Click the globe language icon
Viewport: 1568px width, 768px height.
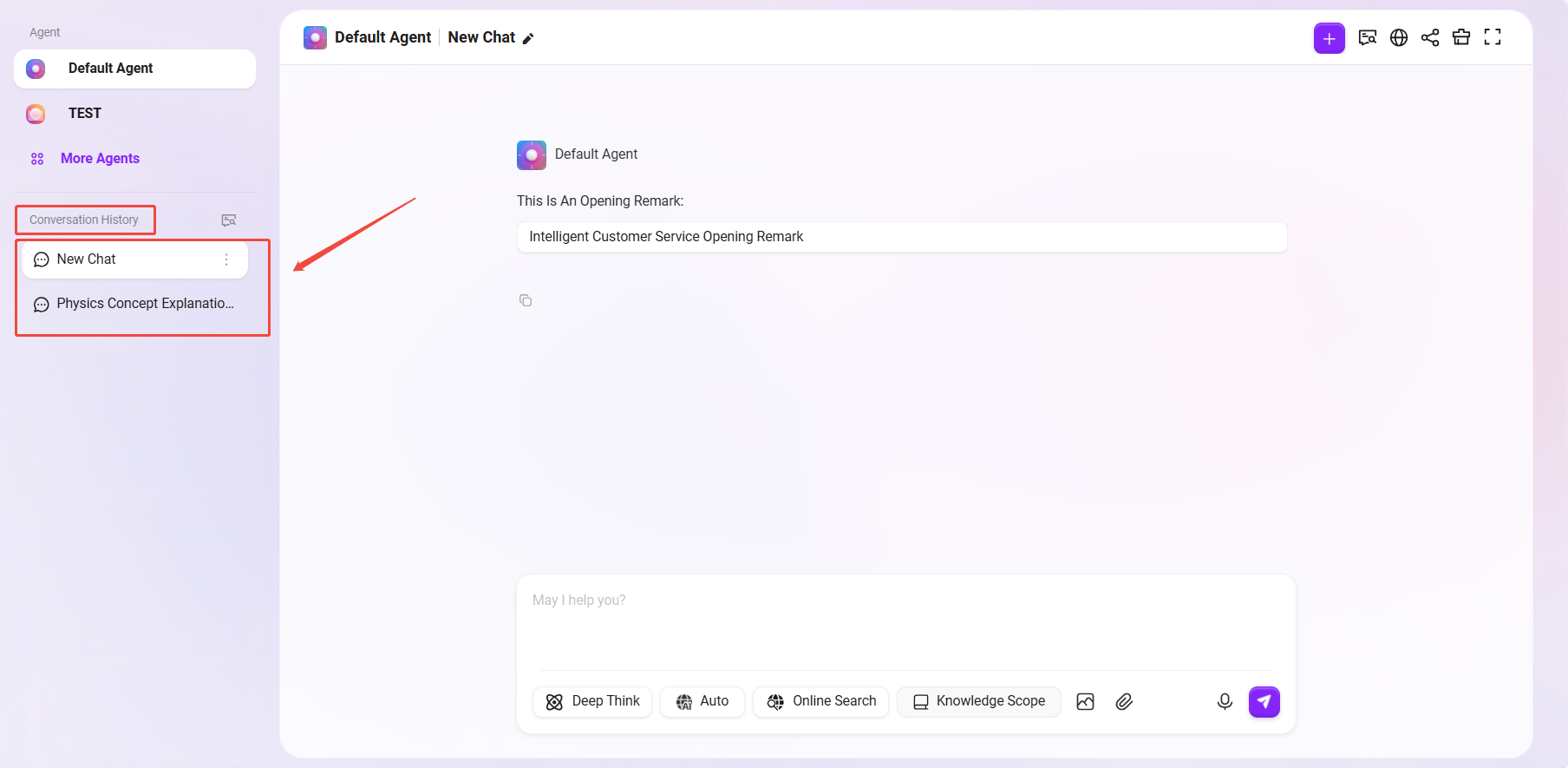coord(1399,37)
